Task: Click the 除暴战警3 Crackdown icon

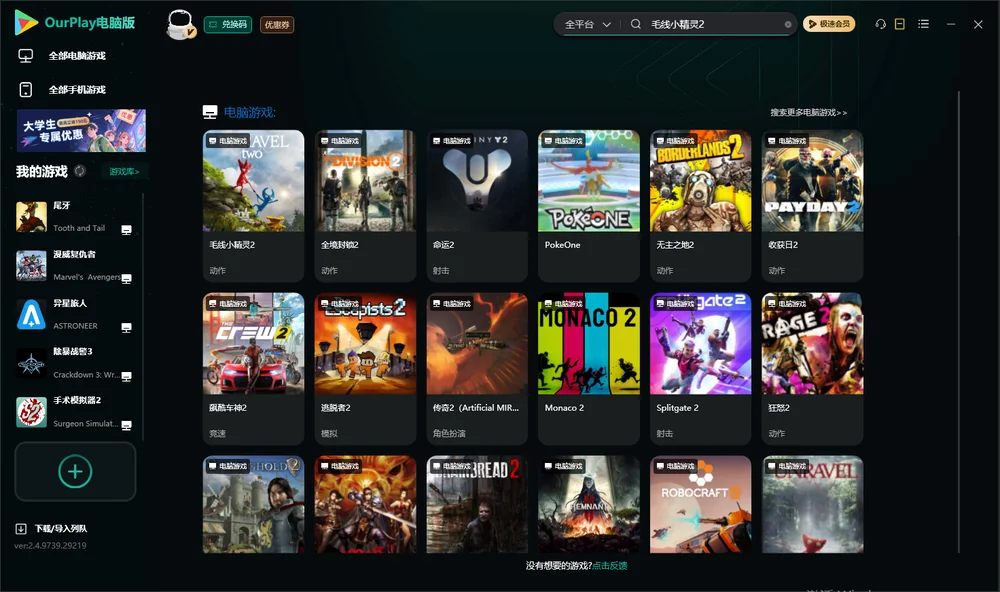Action: point(31,364)
